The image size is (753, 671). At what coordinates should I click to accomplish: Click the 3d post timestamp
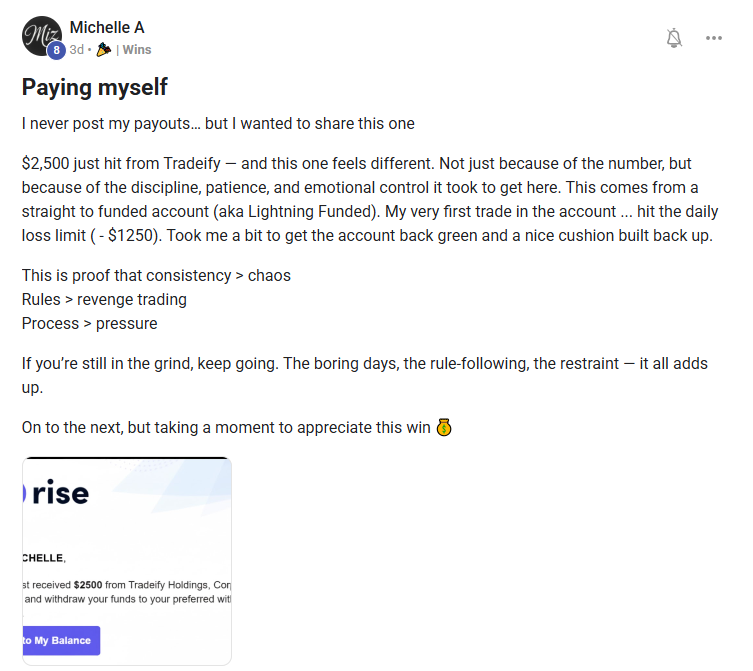[x=76, y=49]
